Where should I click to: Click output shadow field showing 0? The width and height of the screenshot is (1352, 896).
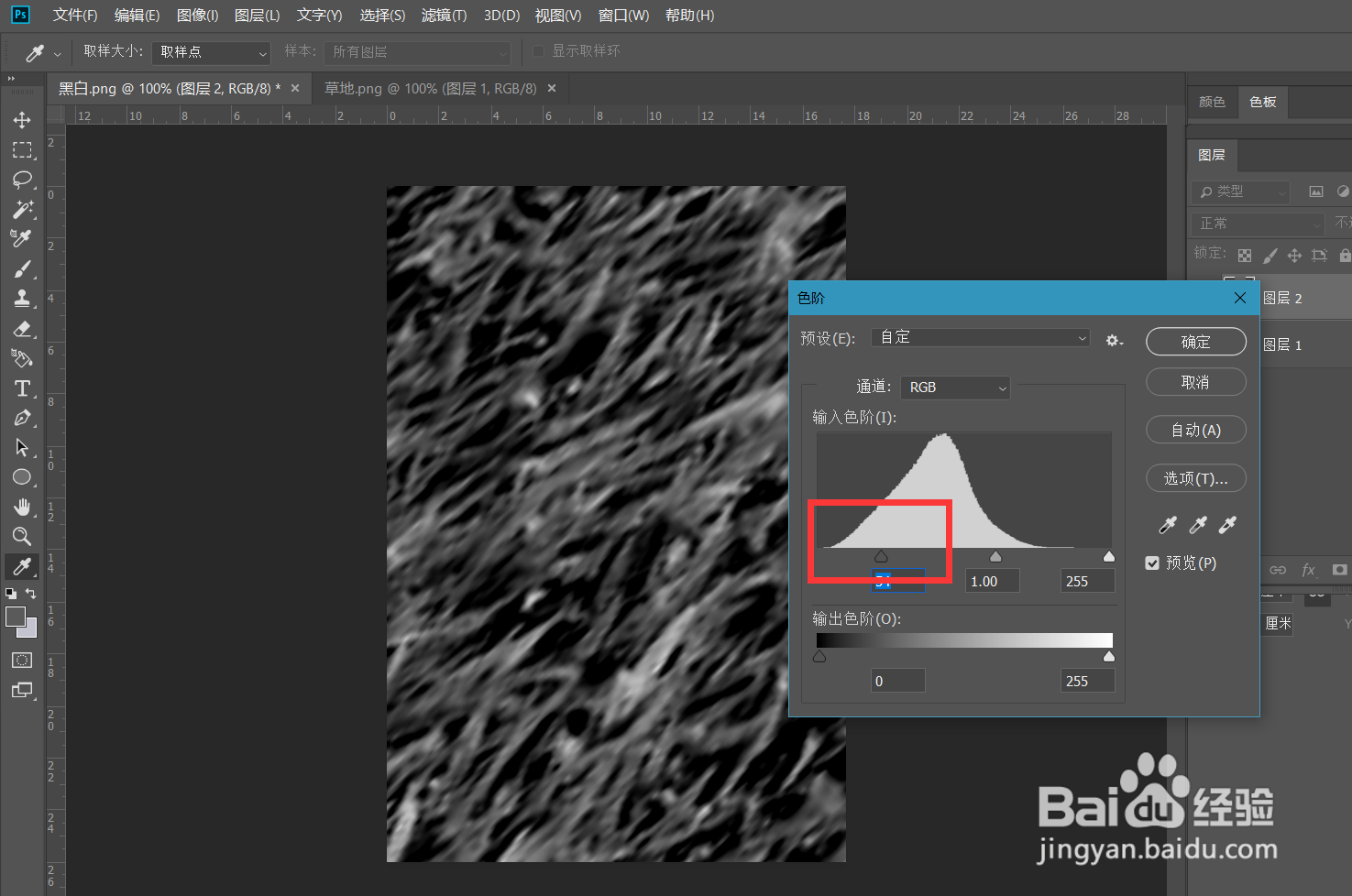[x=897, y=681]
